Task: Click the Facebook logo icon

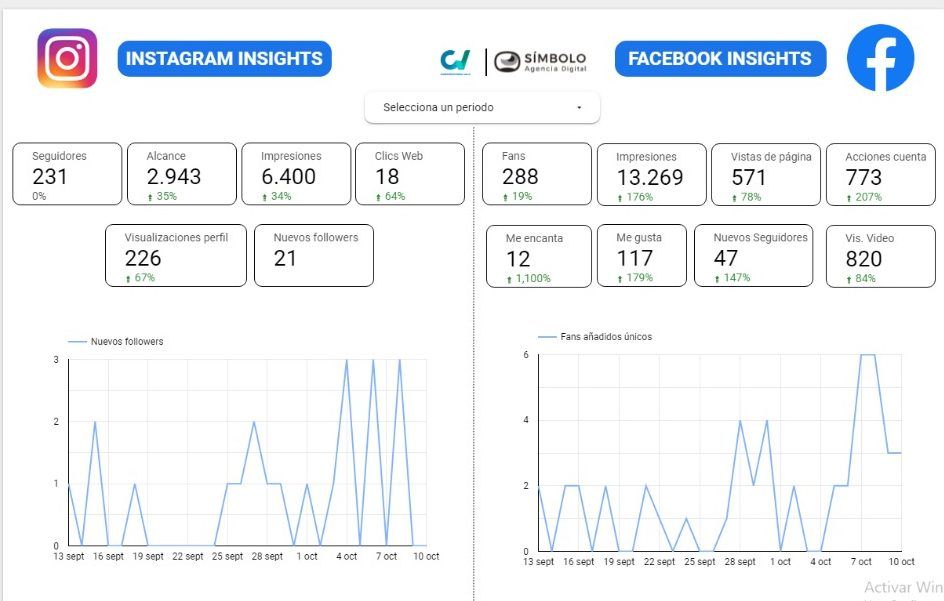Action: (x=880, y=59)
